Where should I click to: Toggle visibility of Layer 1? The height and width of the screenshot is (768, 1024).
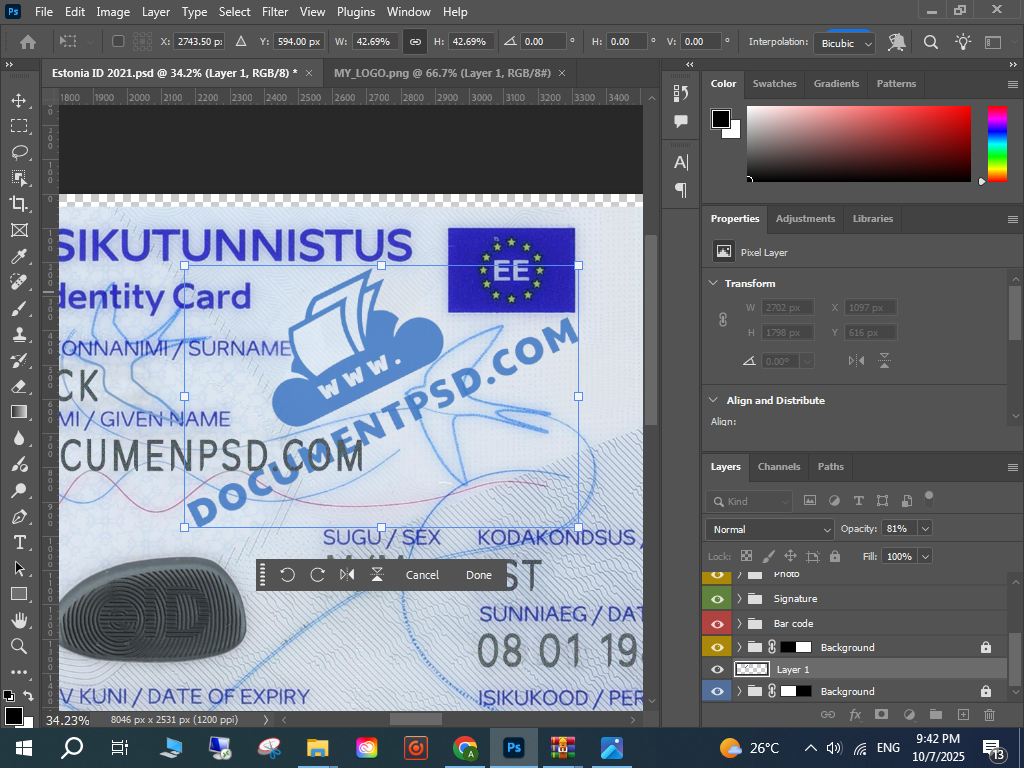click(717, 670)
